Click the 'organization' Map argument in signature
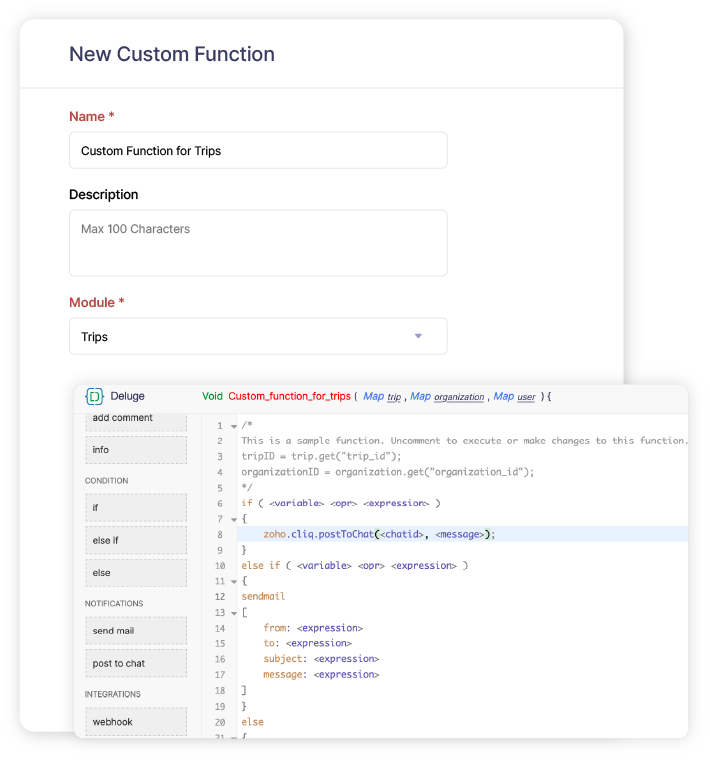Image resolution: width=710 pixels, height=760 pixels. tap(459, 397)
